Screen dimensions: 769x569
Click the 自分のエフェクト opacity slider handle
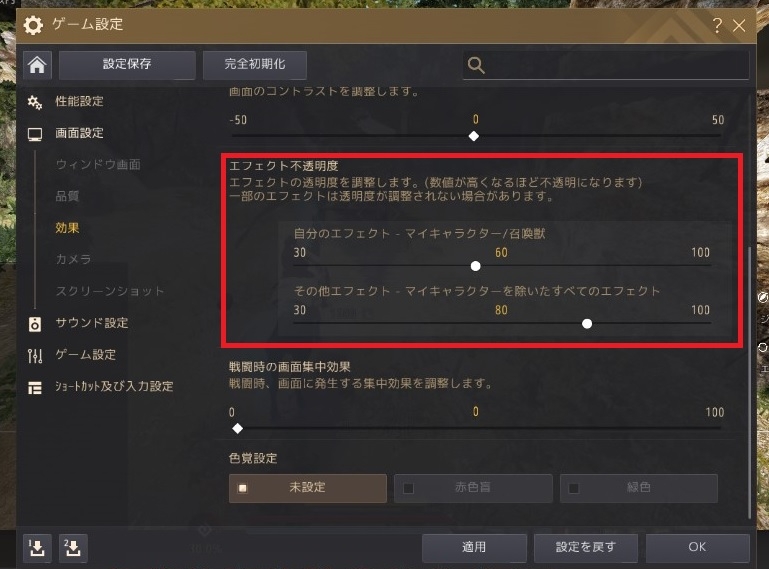pos(475,266)
